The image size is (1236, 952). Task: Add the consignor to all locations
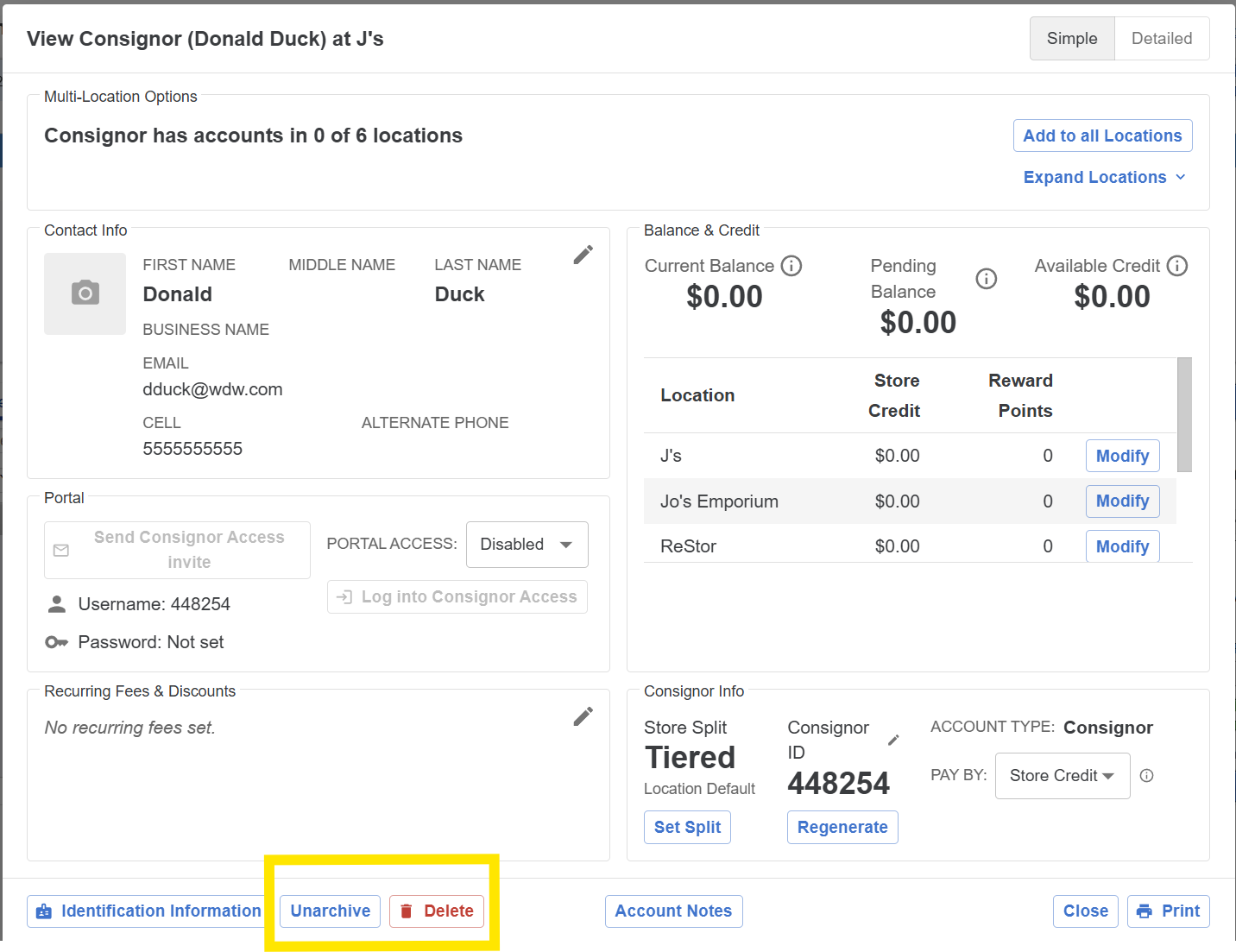1103,136
